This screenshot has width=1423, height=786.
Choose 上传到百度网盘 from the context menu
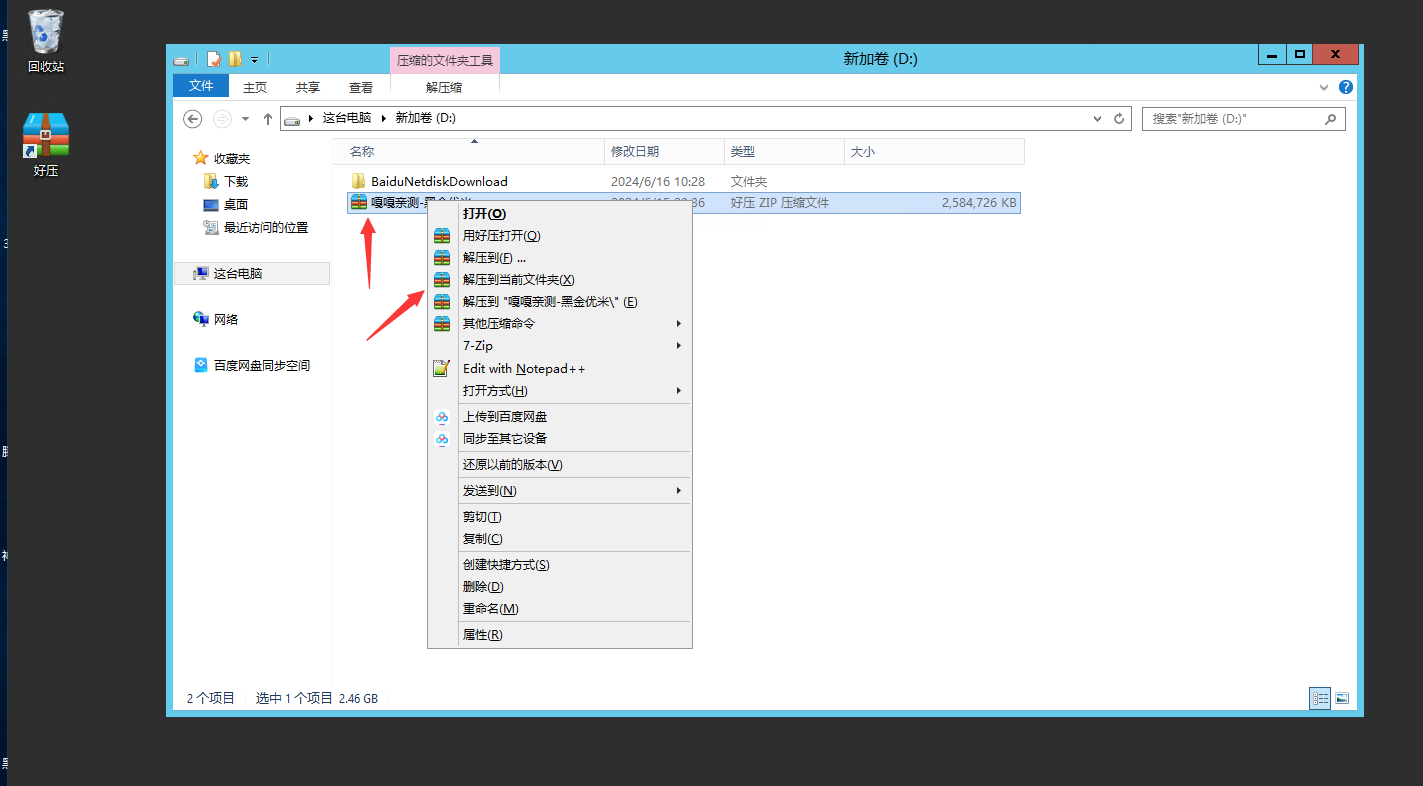click(560, 416)
